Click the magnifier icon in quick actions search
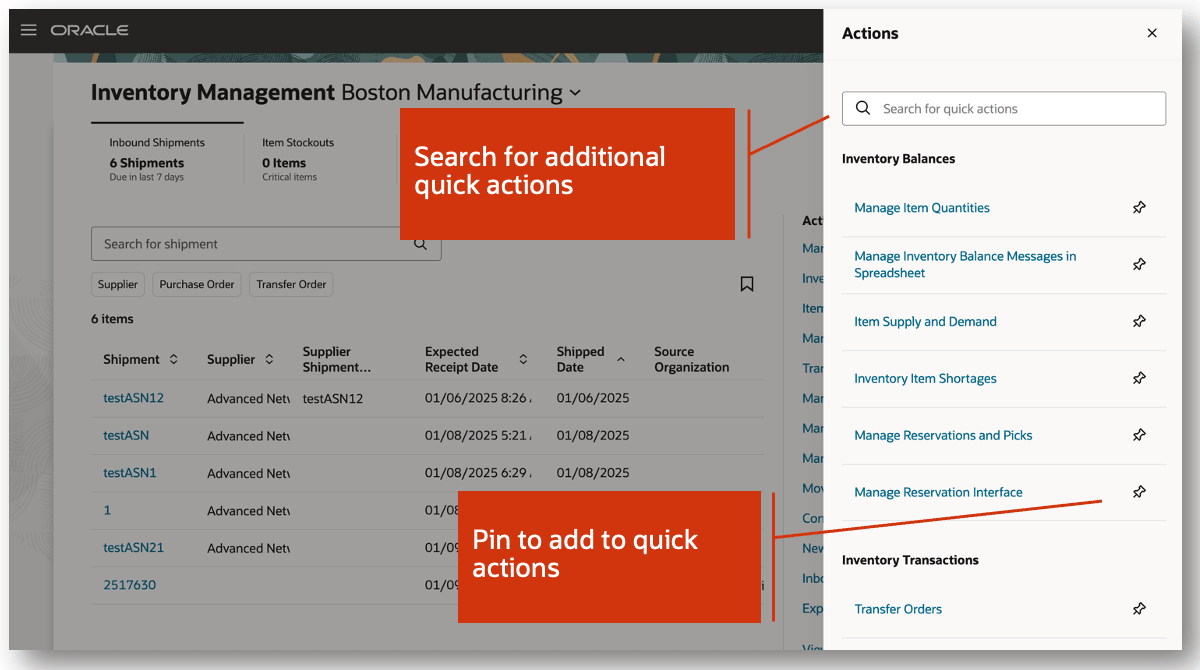Screen dimensions: 1200x670 (862, 109)
